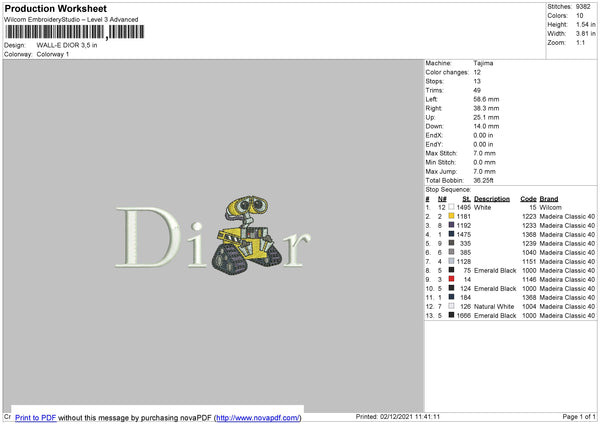Pick the navy swatch with 1475 stitches
The width and height of the screenshot is (600, 424).
point(452,234)
